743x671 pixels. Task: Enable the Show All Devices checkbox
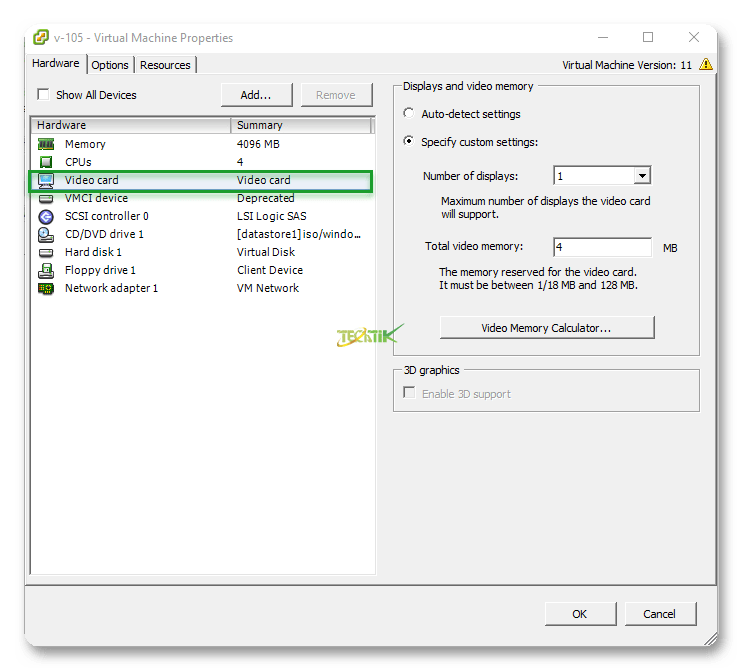pyautogui.click(x=43, y=95)
